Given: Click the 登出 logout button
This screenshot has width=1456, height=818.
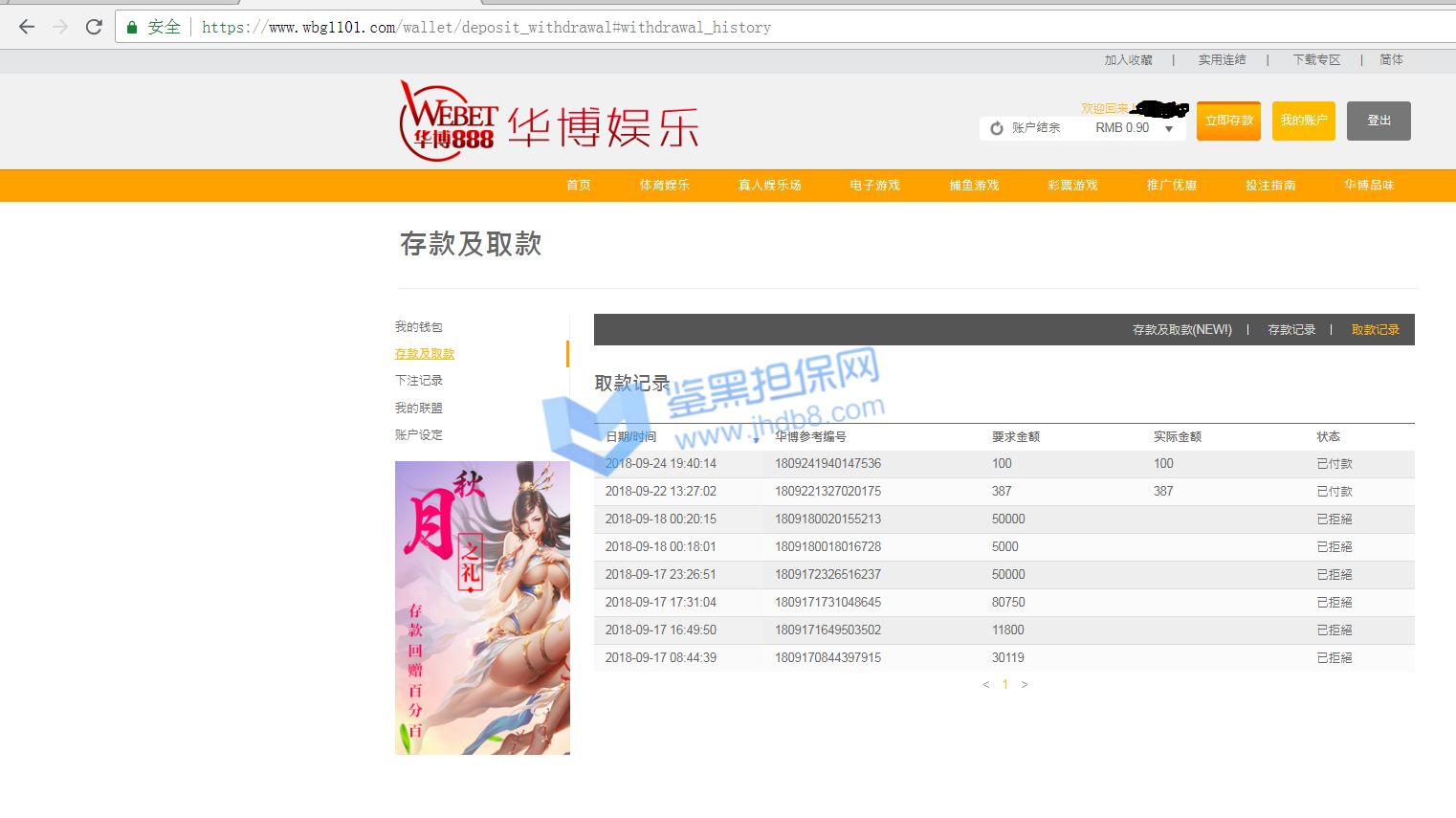Looking at the screenshot, I should pos(1379,121).
